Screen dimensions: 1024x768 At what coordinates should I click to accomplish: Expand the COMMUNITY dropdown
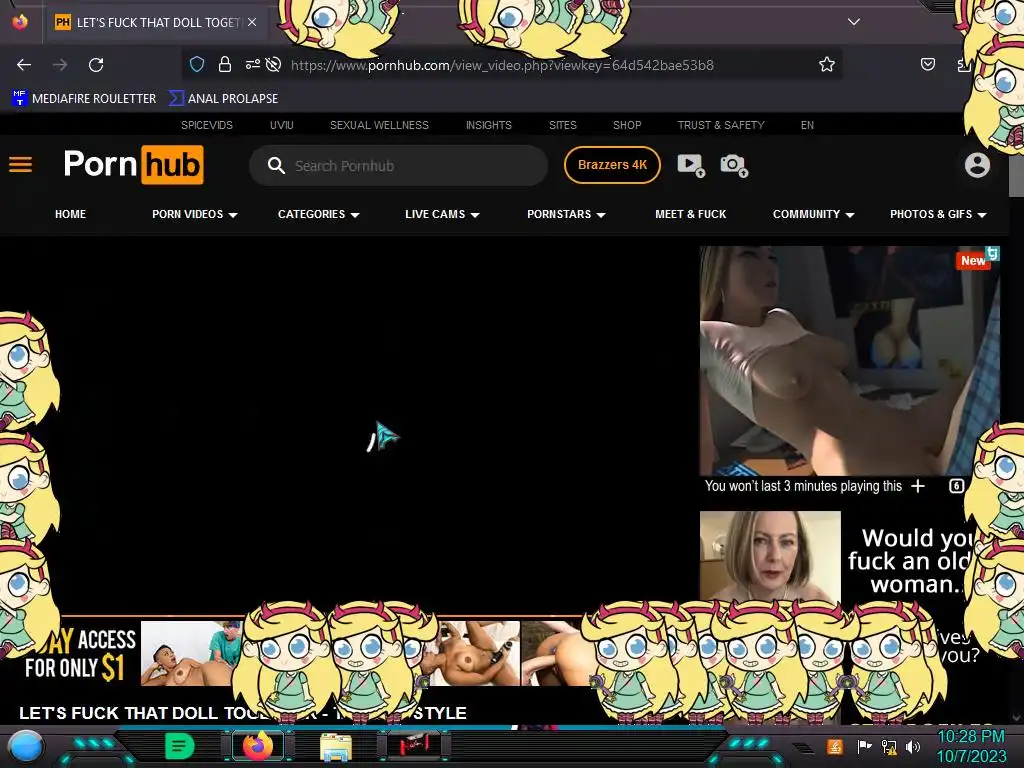(814, 214)
